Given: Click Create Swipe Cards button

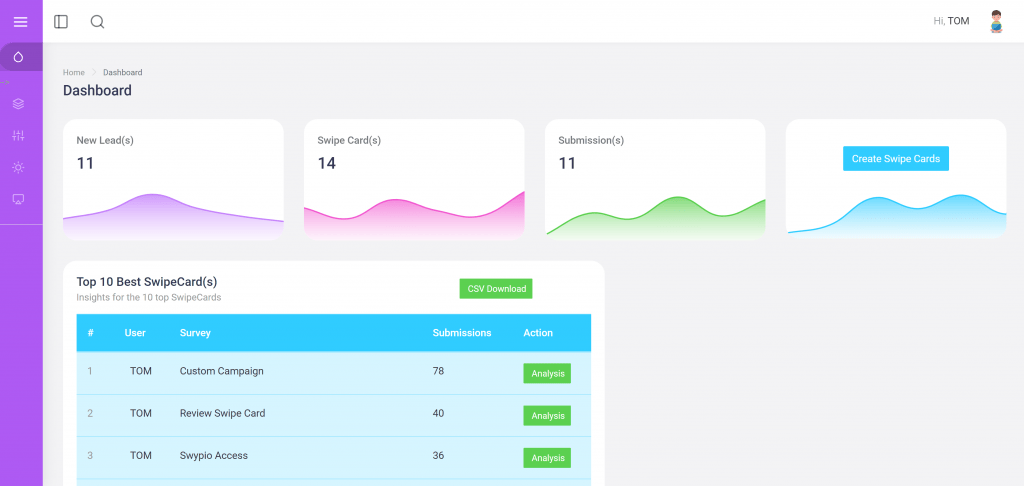Looking at the screenshot, I should coord(895,159).
